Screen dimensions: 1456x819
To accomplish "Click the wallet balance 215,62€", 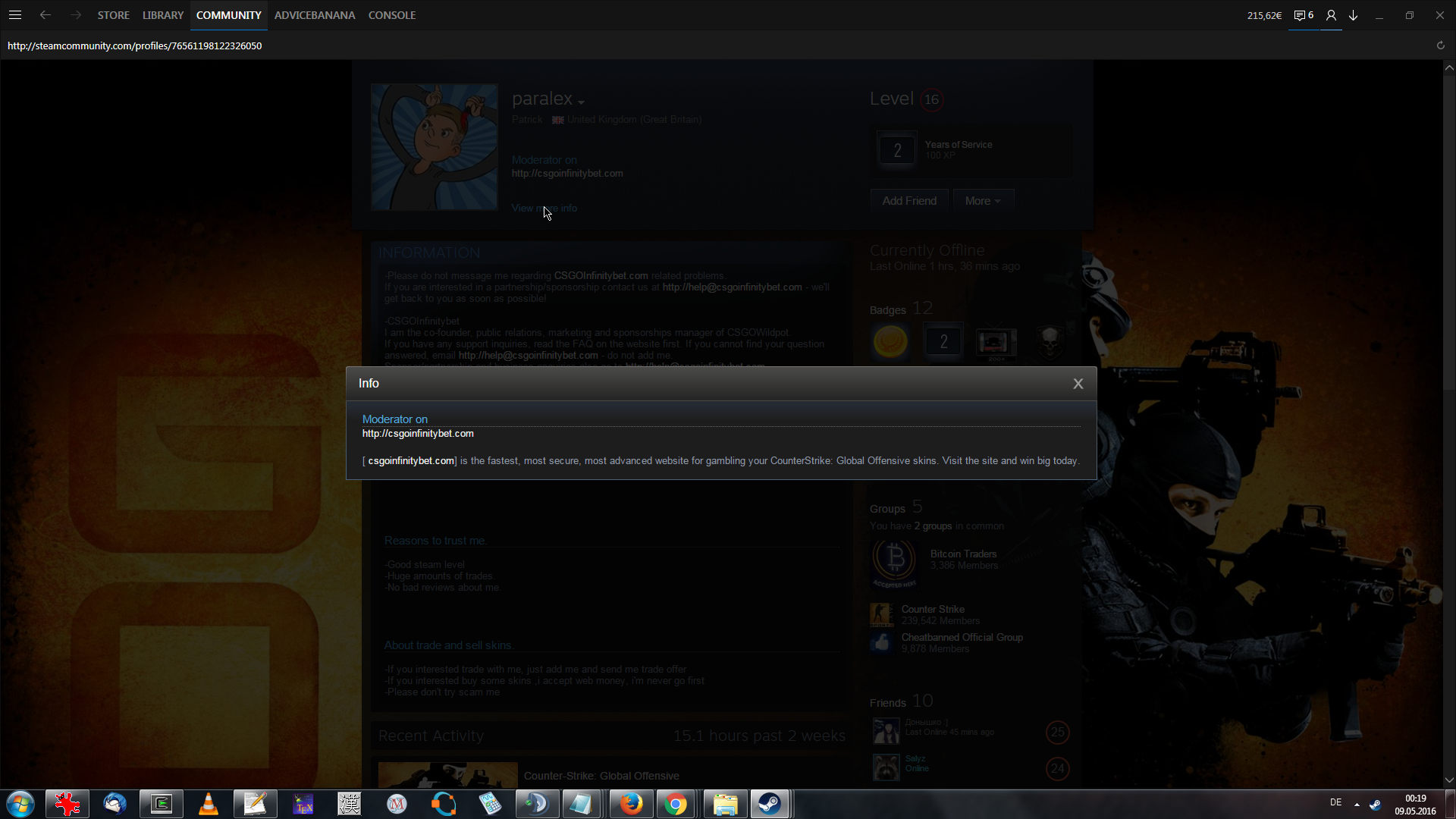I will tap(1264, 15).
